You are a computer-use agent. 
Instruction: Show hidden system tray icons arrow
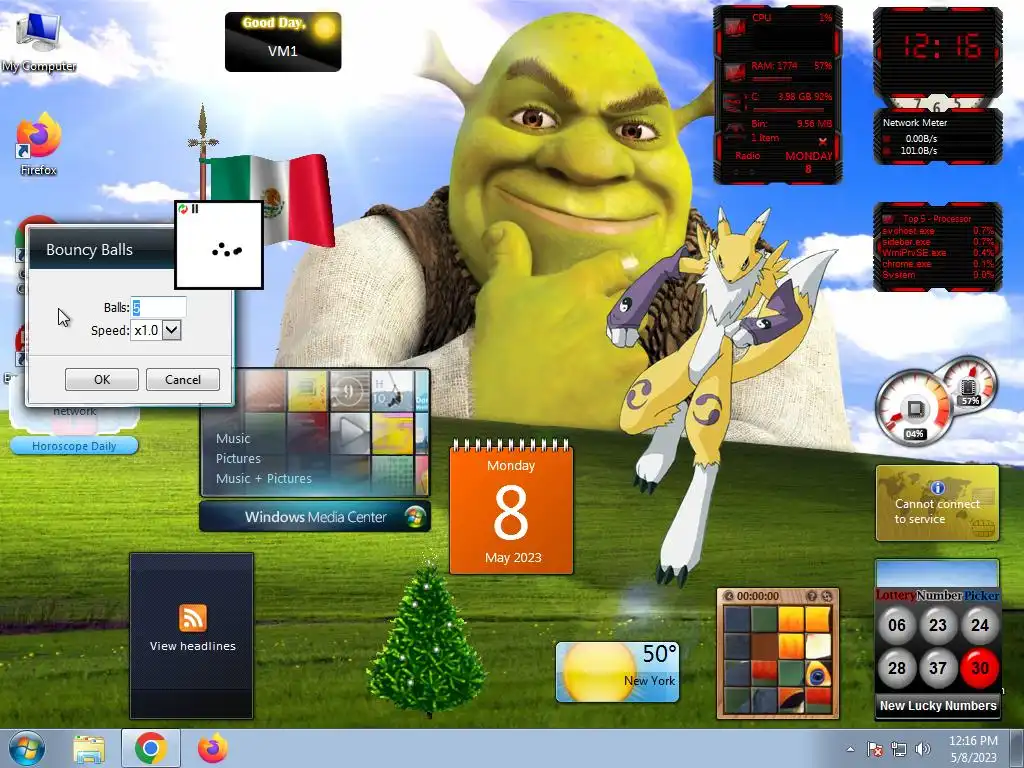click(850, 749)
